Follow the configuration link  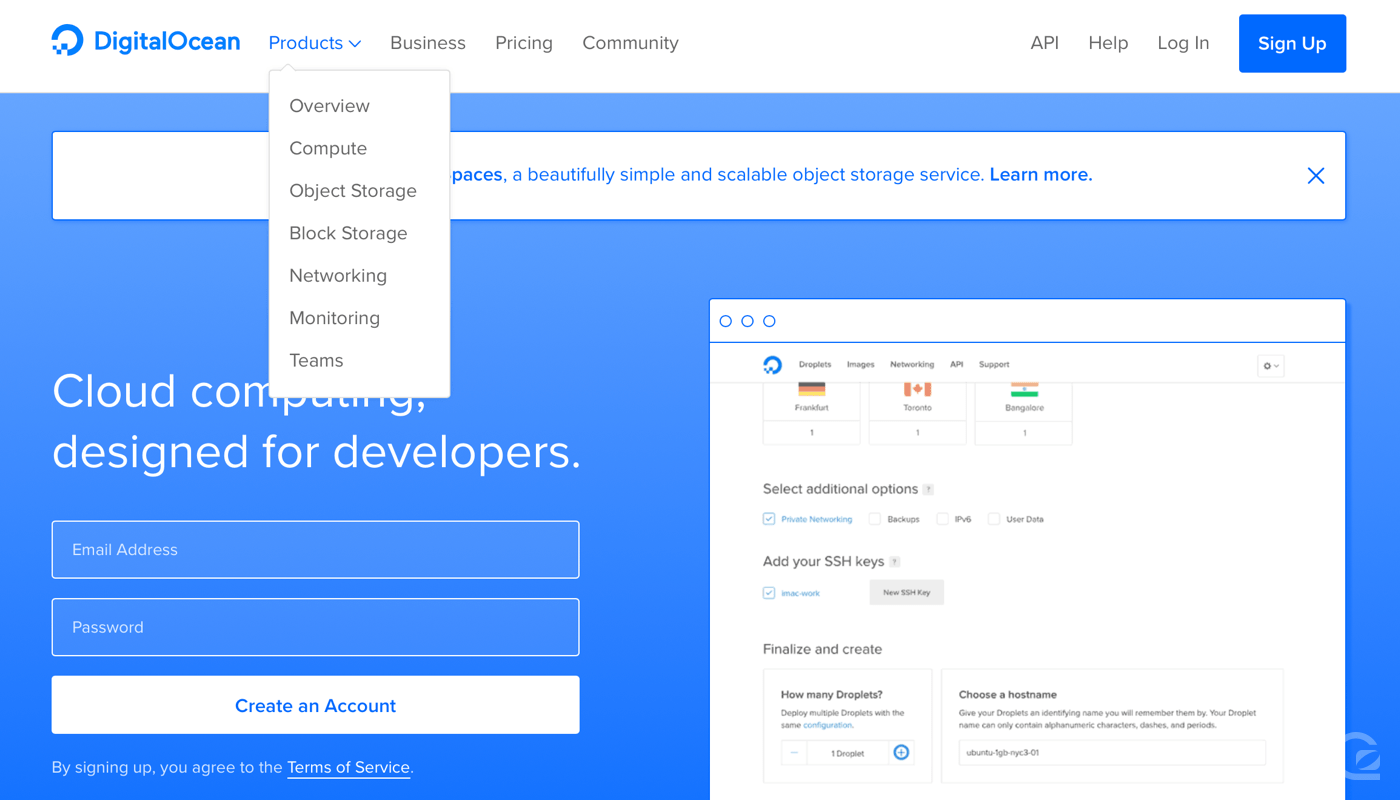coord(827,725)
